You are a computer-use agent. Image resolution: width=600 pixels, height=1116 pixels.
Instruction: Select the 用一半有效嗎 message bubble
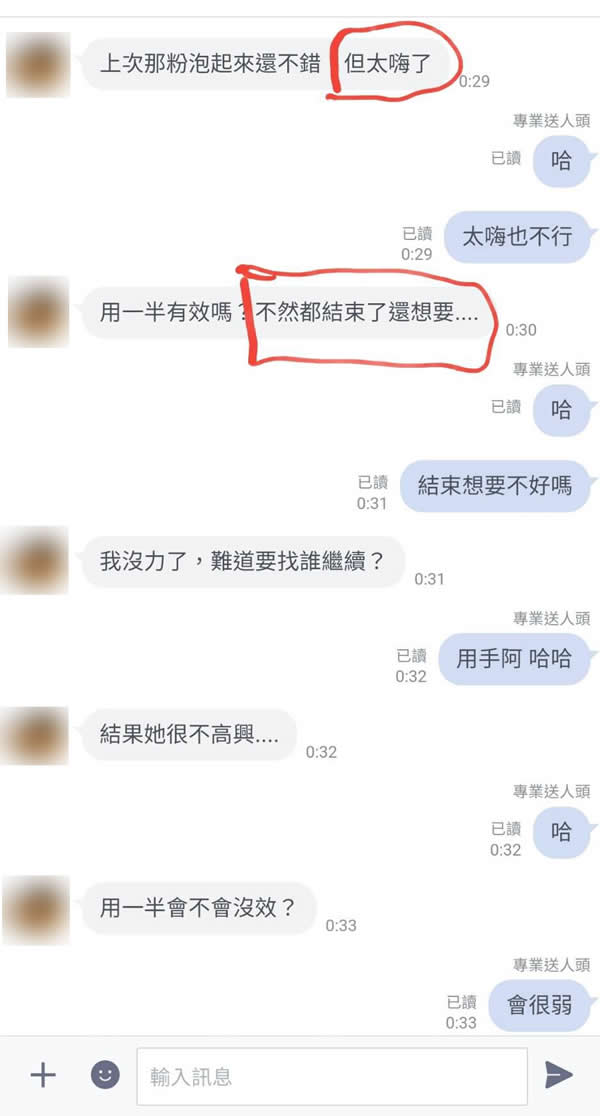click(x=289, y=312)
